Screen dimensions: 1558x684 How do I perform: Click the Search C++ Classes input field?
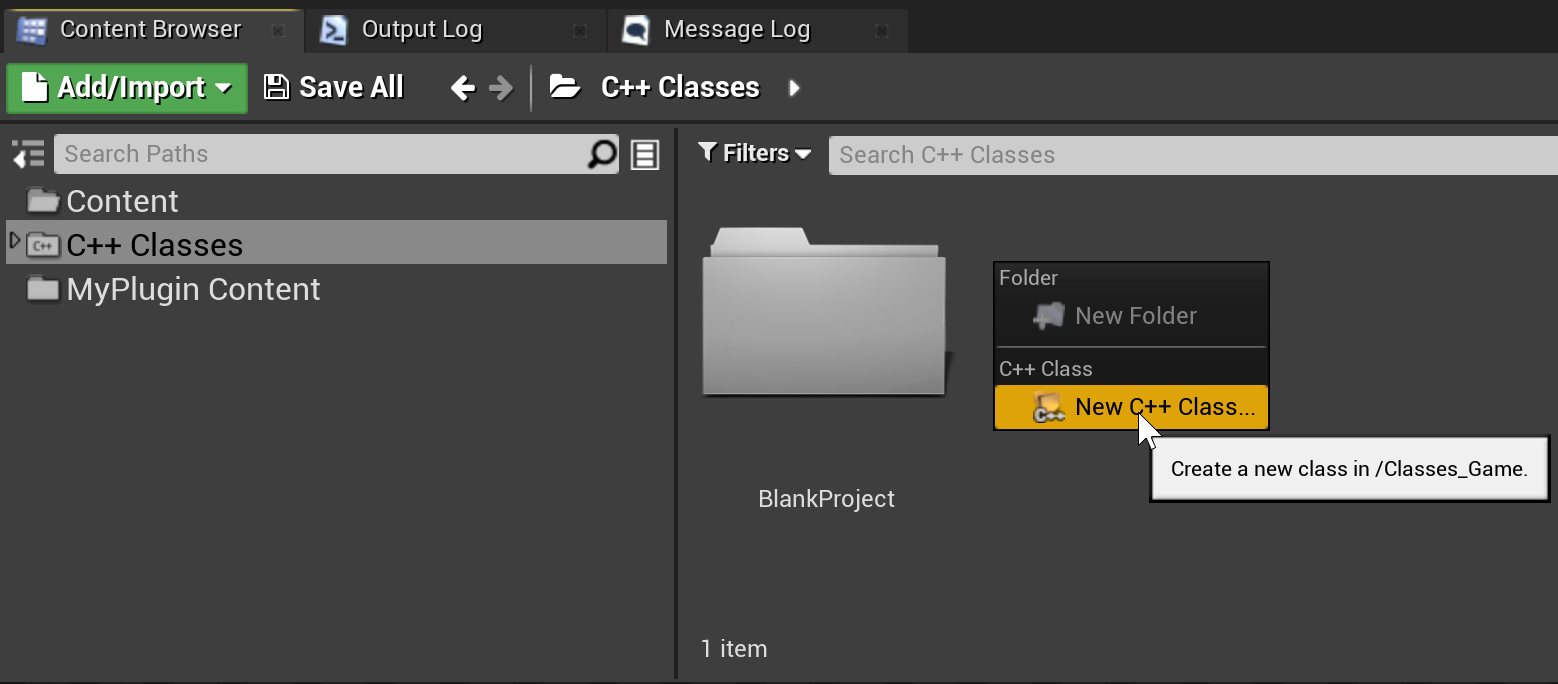click(1100, 154)
